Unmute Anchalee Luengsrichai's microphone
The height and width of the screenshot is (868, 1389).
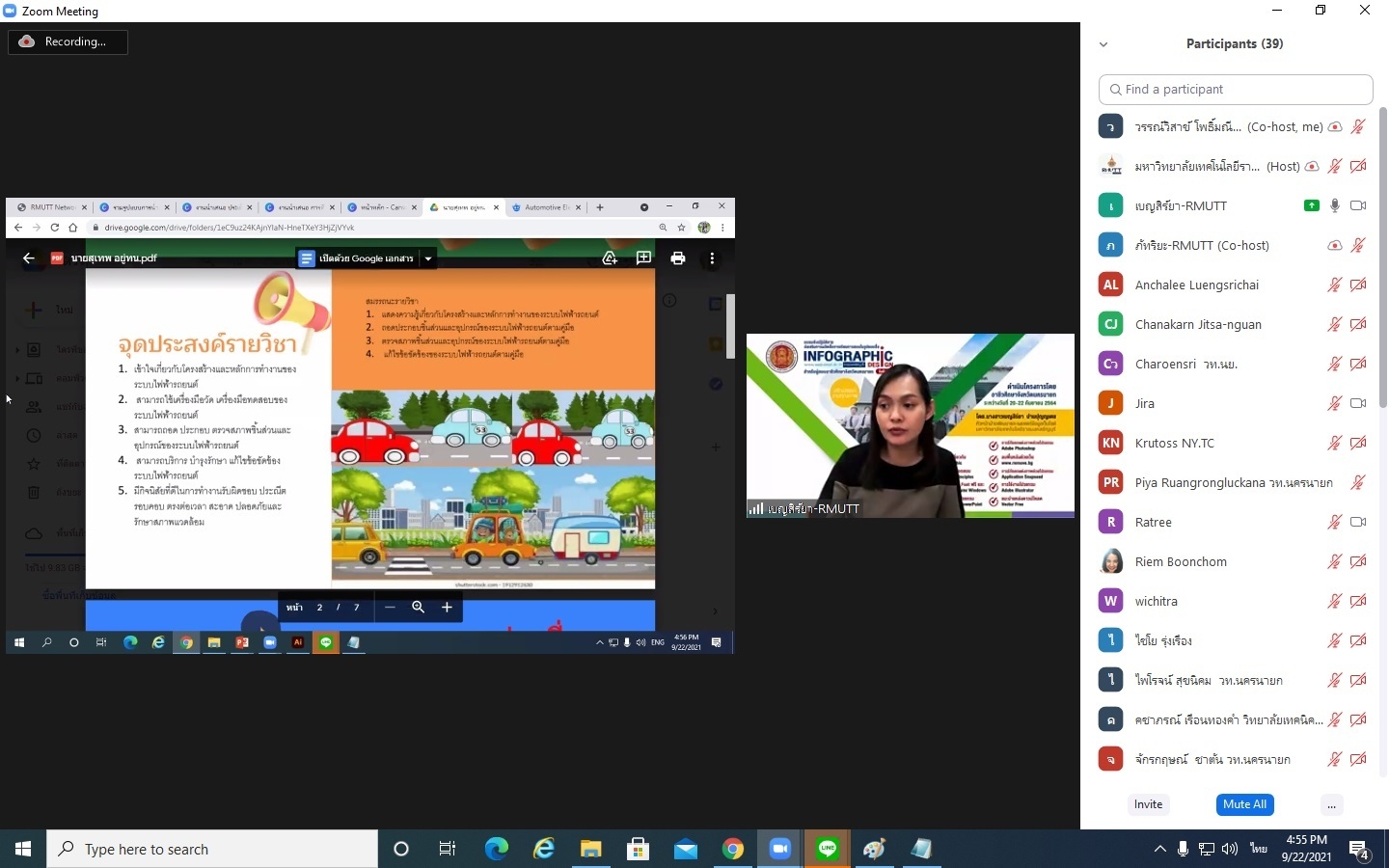[1335, 285]
